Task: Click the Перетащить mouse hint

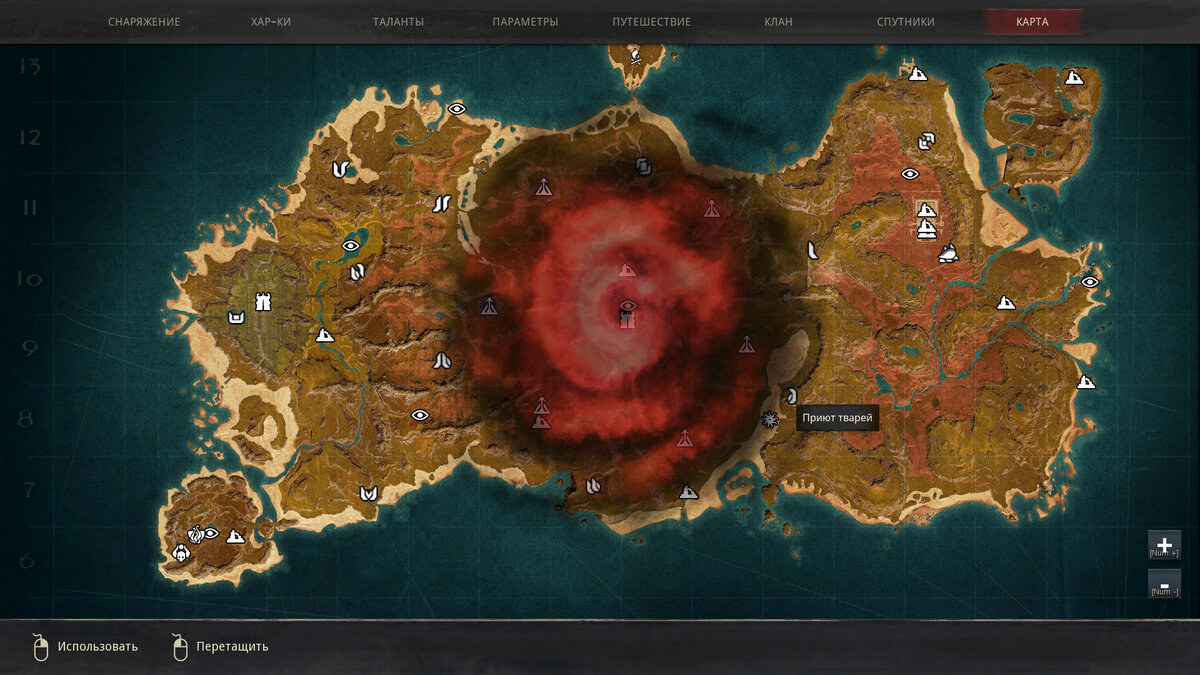Action: (220, 647)
